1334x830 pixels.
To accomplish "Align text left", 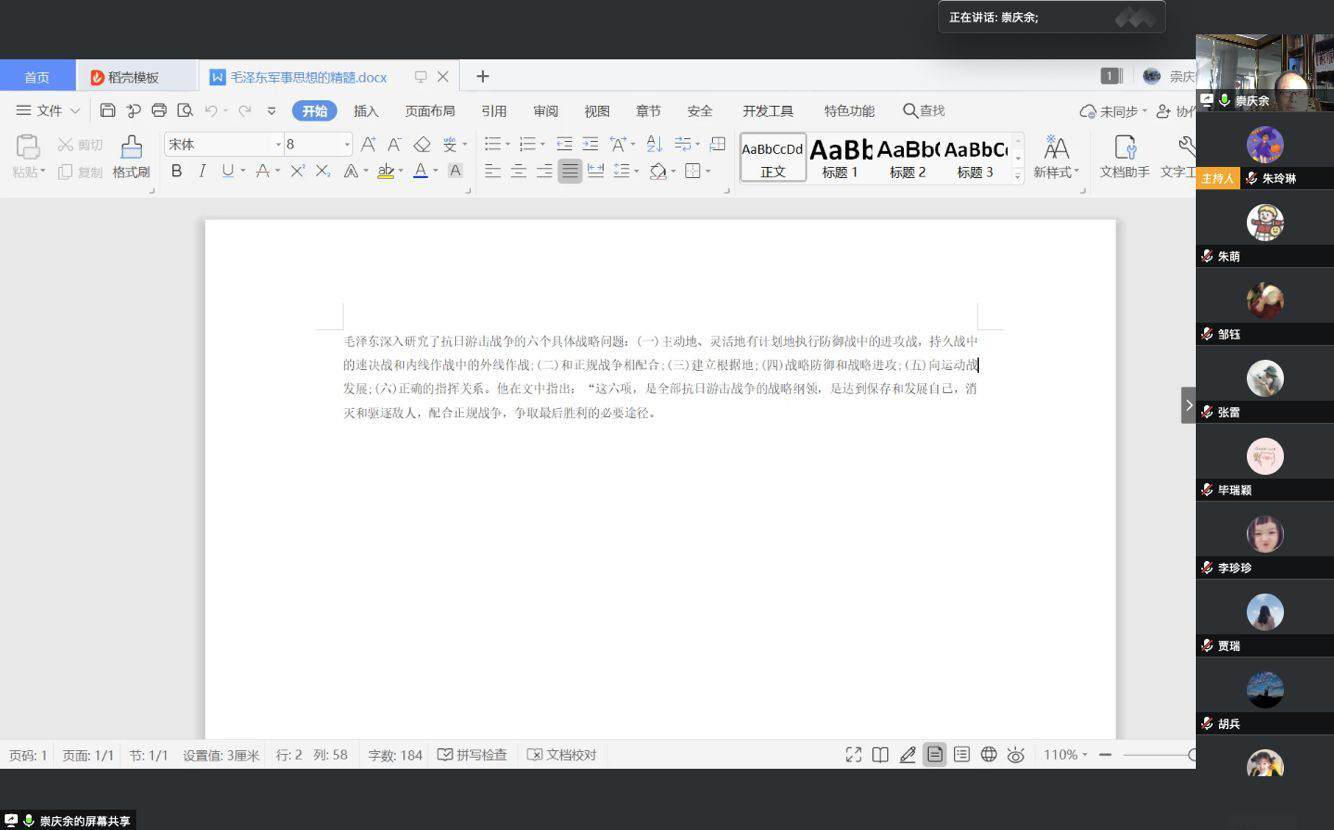I will [493, 171].
